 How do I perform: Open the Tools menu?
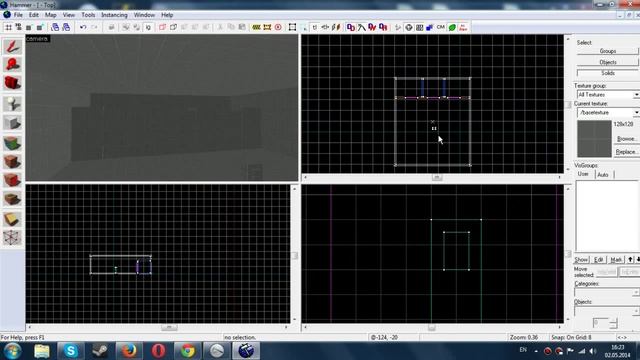coord(88,15)
